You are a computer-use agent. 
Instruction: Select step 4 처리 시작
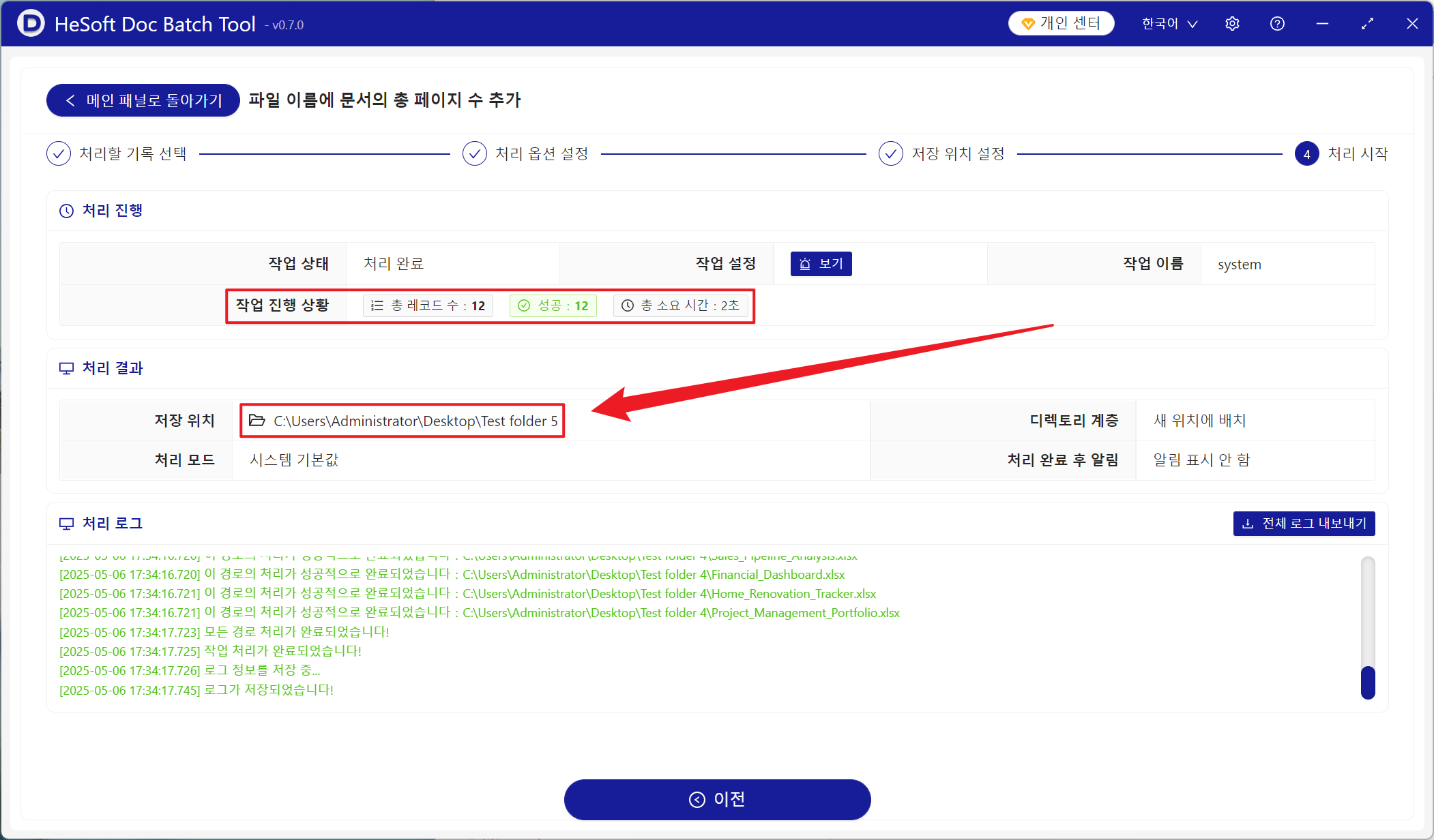1341,154
